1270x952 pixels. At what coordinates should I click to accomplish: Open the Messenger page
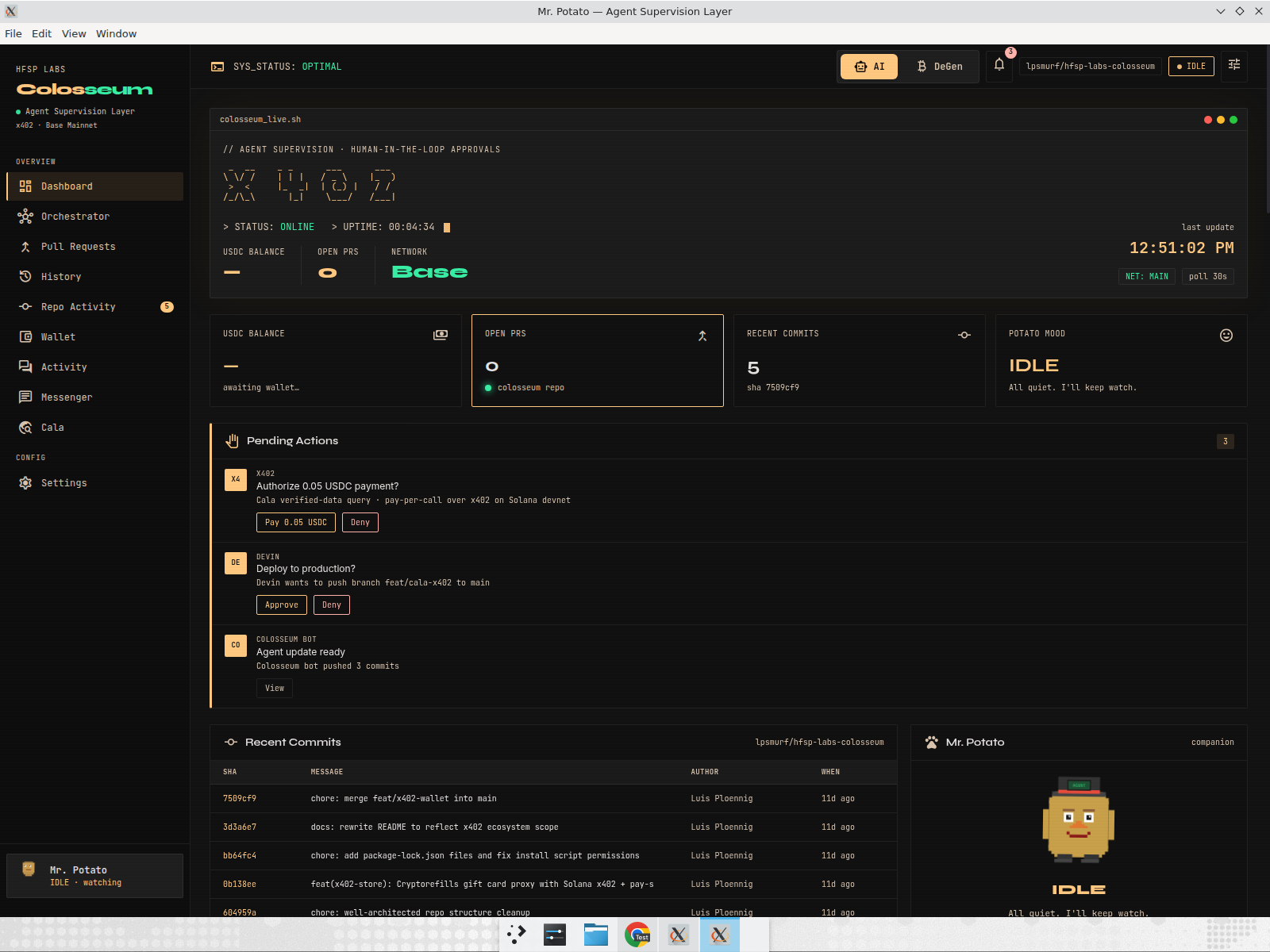point(94,397)
